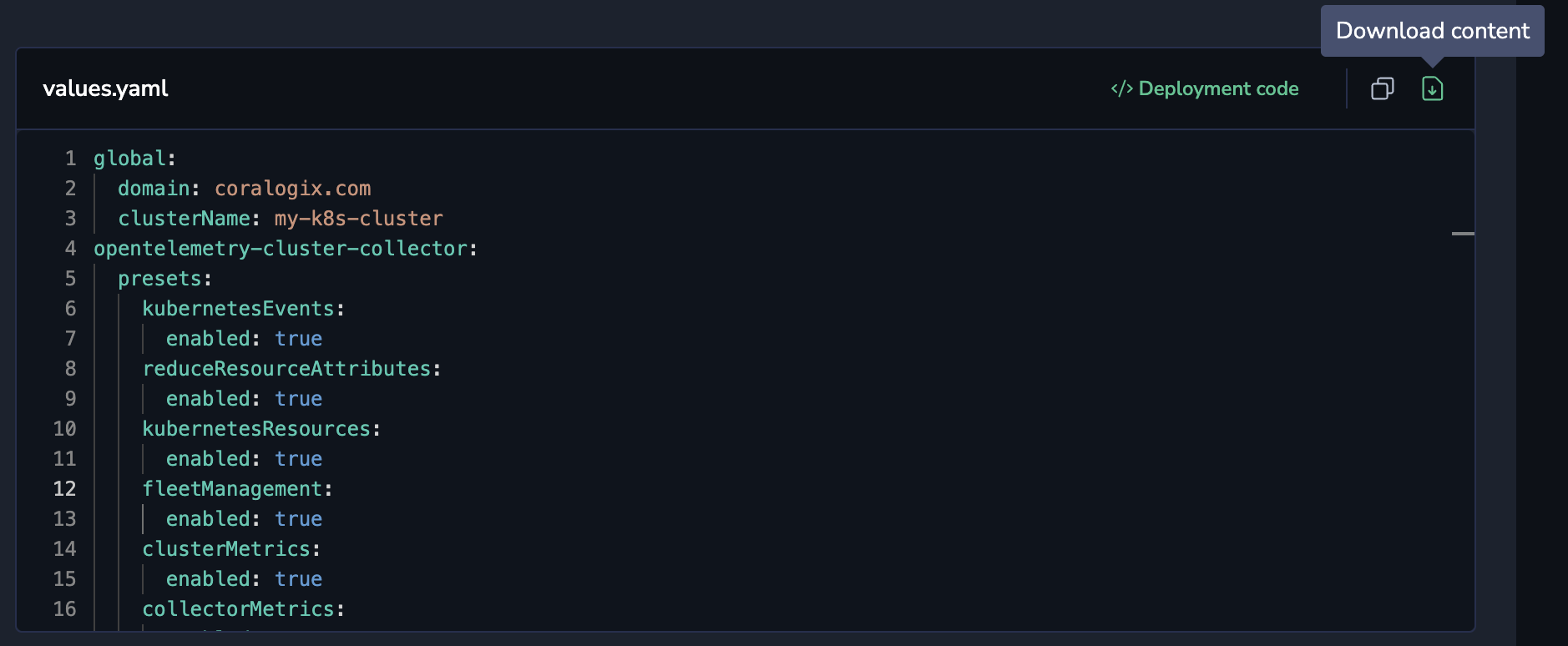Click the collectorMetrics key
Viewport: 1568px width, 646px height.
point(238,609)
